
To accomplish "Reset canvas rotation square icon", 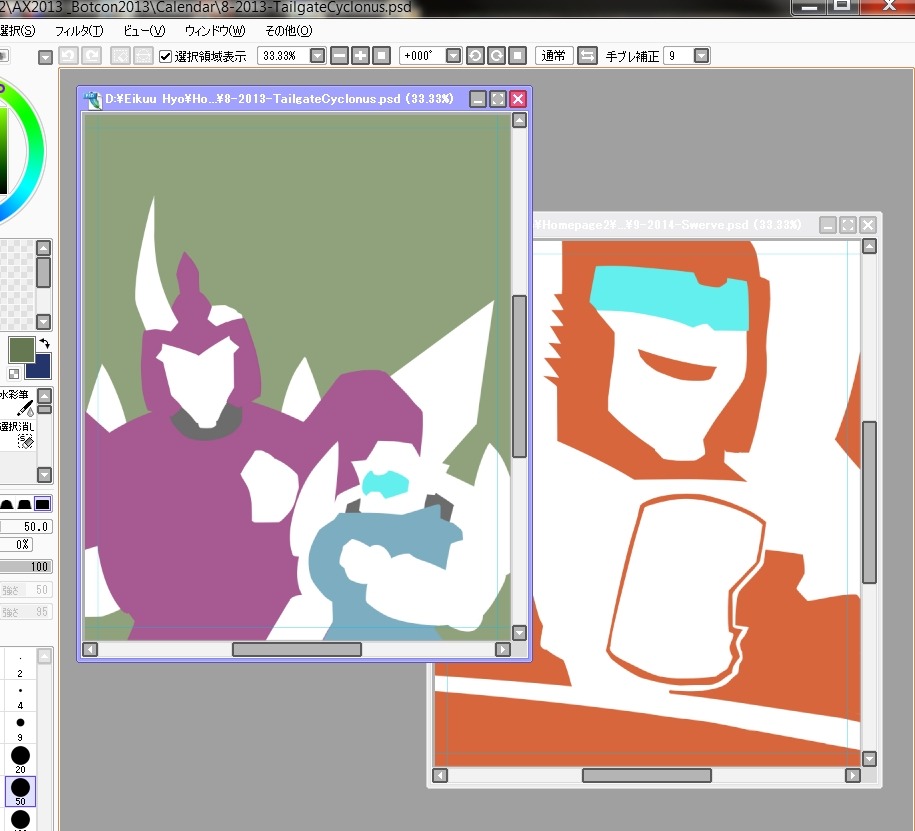I will coord(517,56).
